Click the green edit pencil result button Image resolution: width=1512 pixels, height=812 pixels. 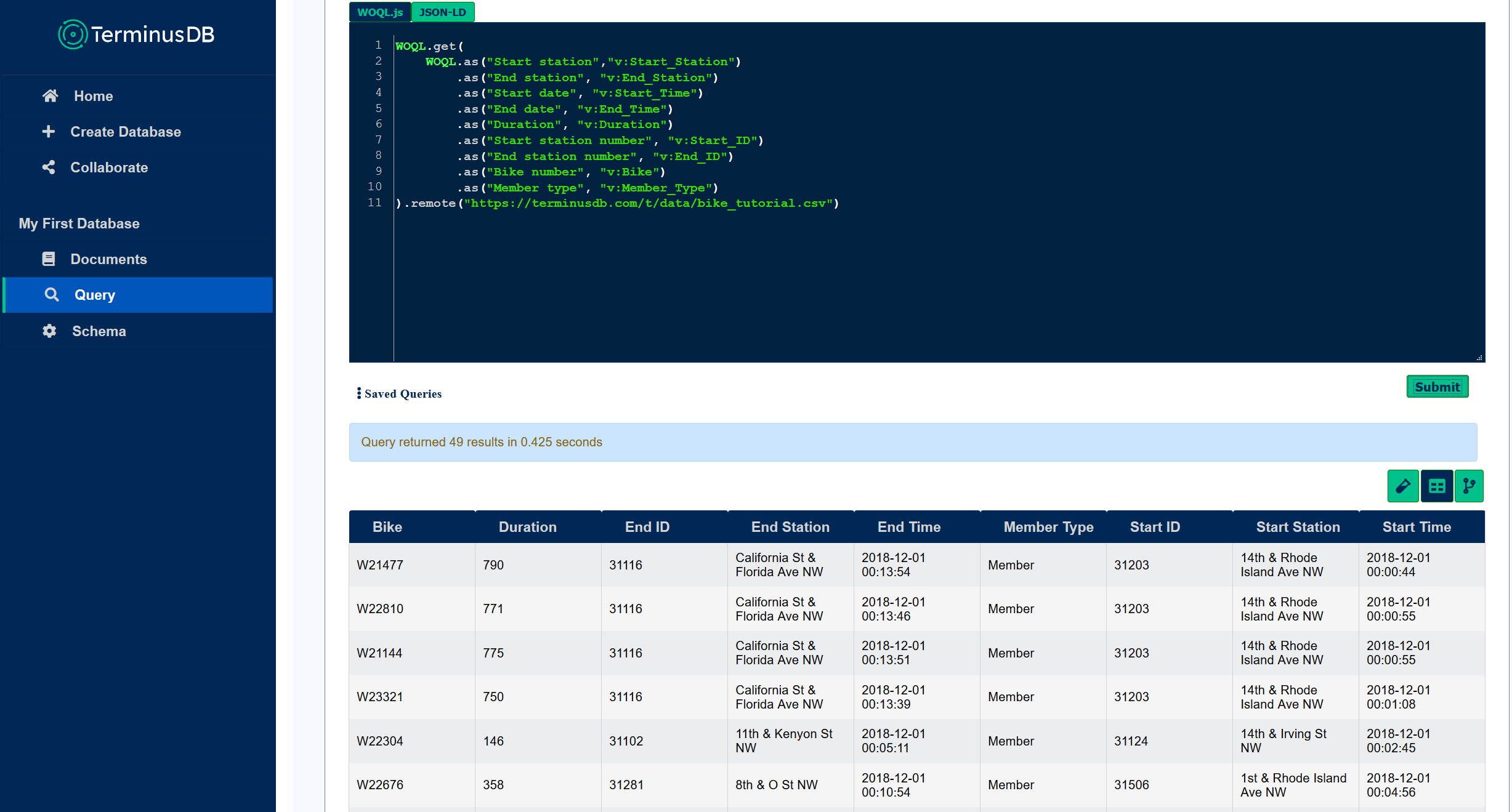pos(1402,486)
